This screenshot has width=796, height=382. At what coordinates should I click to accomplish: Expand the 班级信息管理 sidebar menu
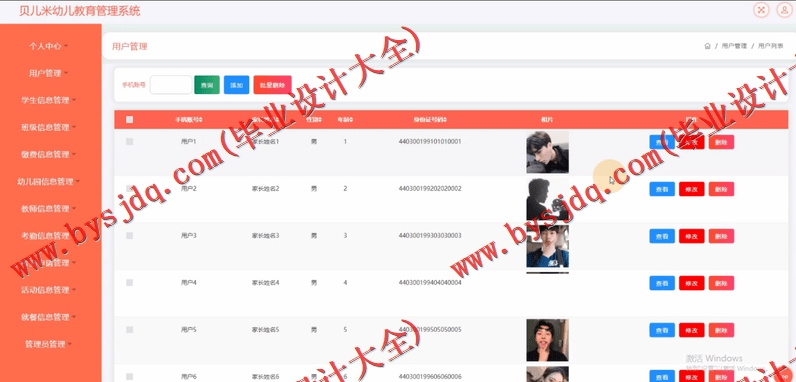coord(49,128)
